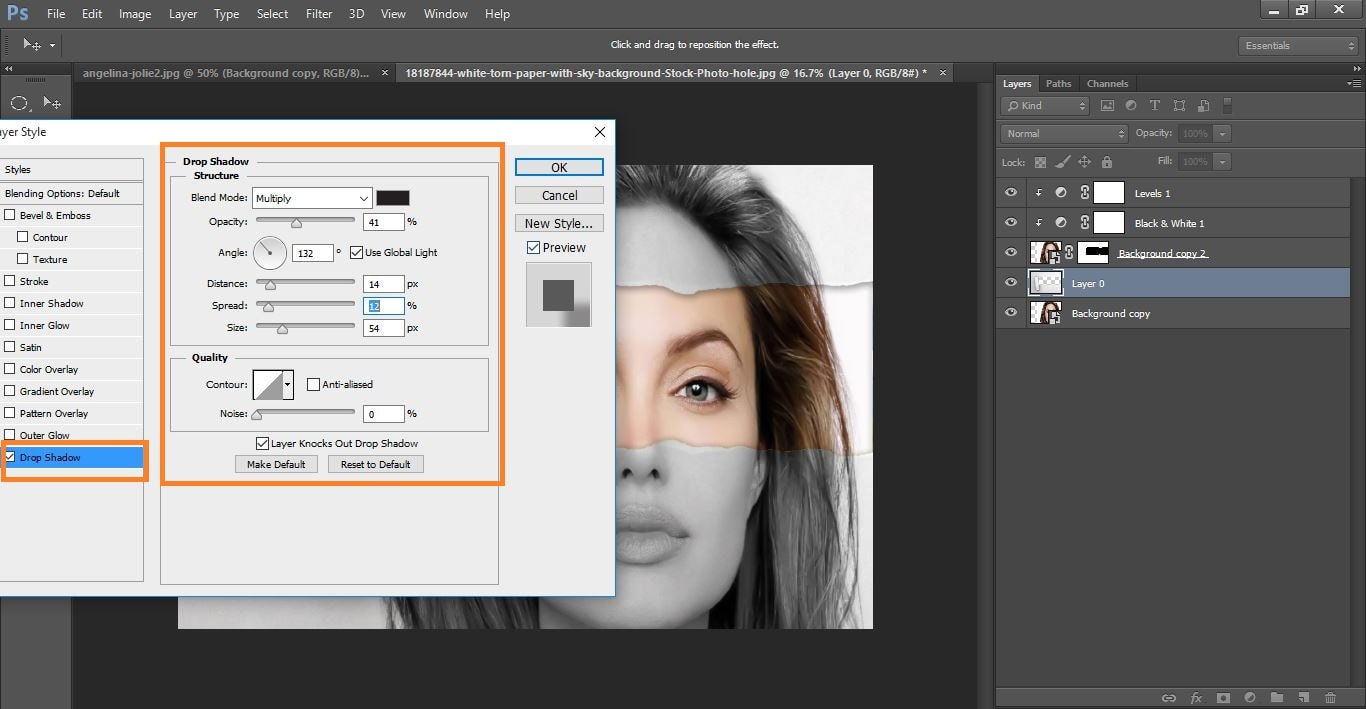
Task: Switch to the Channels tab
Action: [1106, 83]
